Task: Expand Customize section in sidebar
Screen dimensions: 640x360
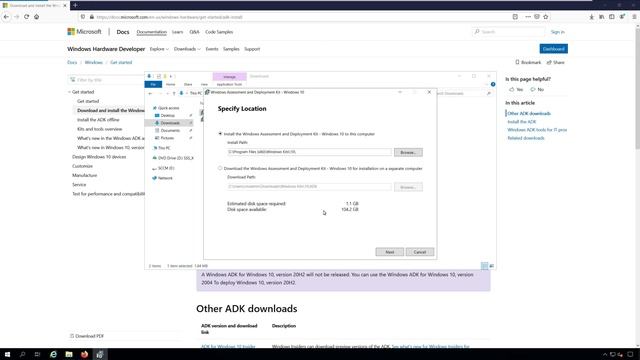Action: pos(82,166)
